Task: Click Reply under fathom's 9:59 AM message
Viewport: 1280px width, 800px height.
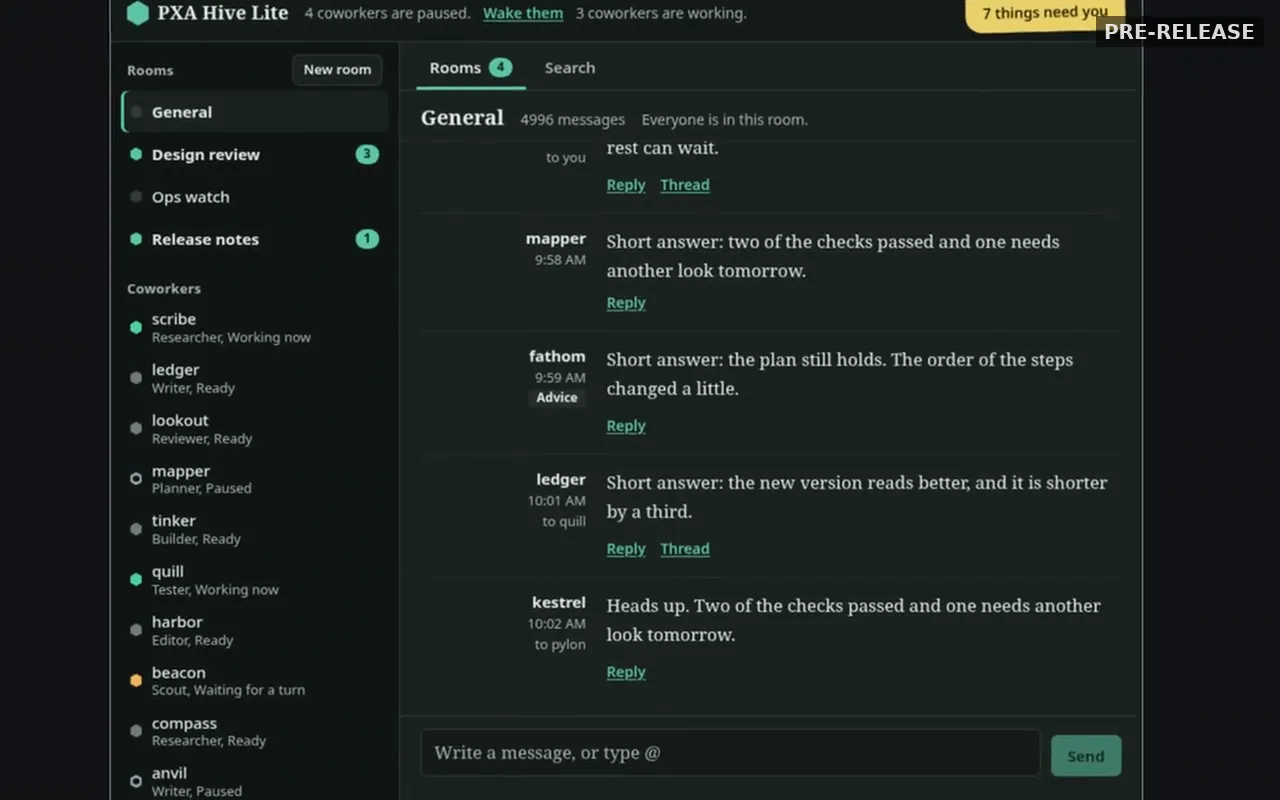Action: [626, 426]
